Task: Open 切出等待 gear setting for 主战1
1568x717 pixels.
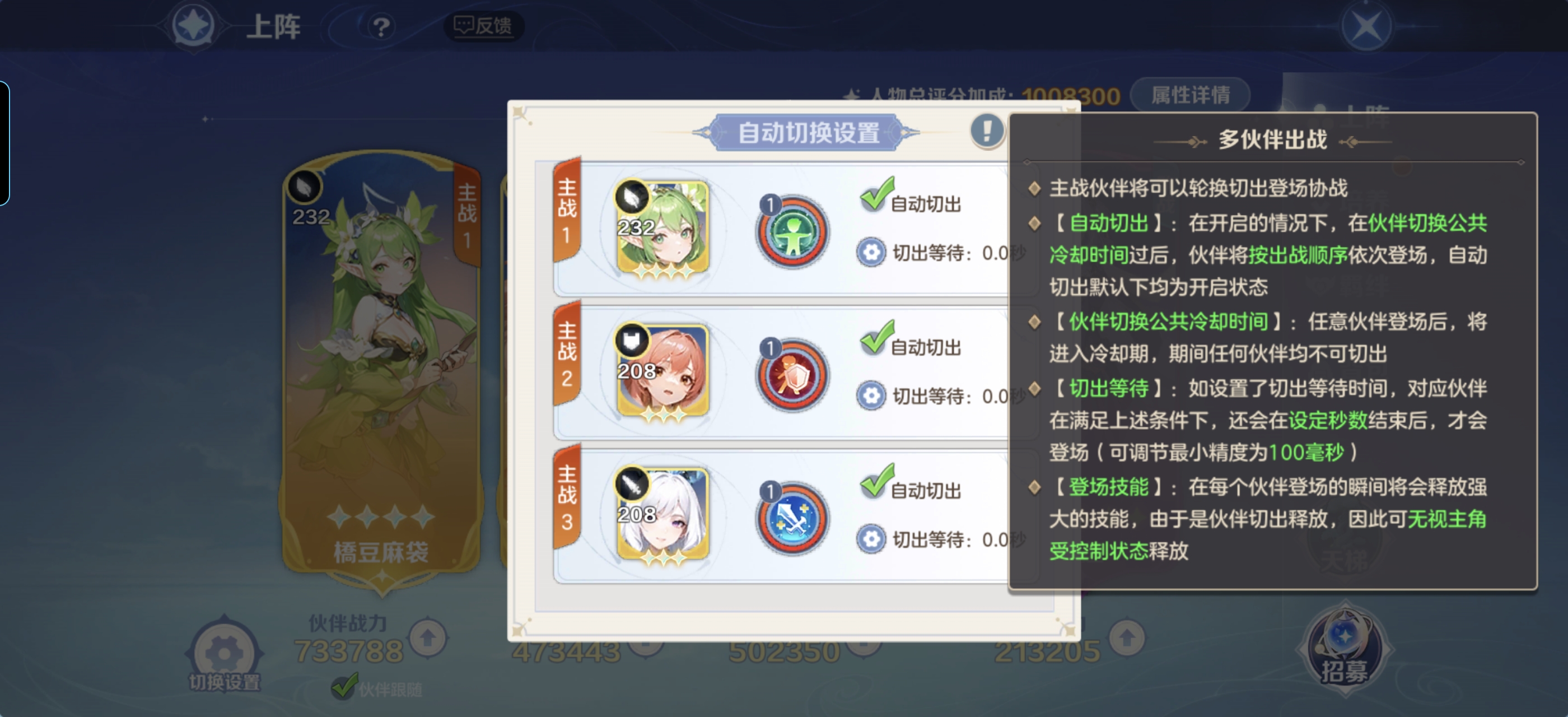Action: pos(871,252)
